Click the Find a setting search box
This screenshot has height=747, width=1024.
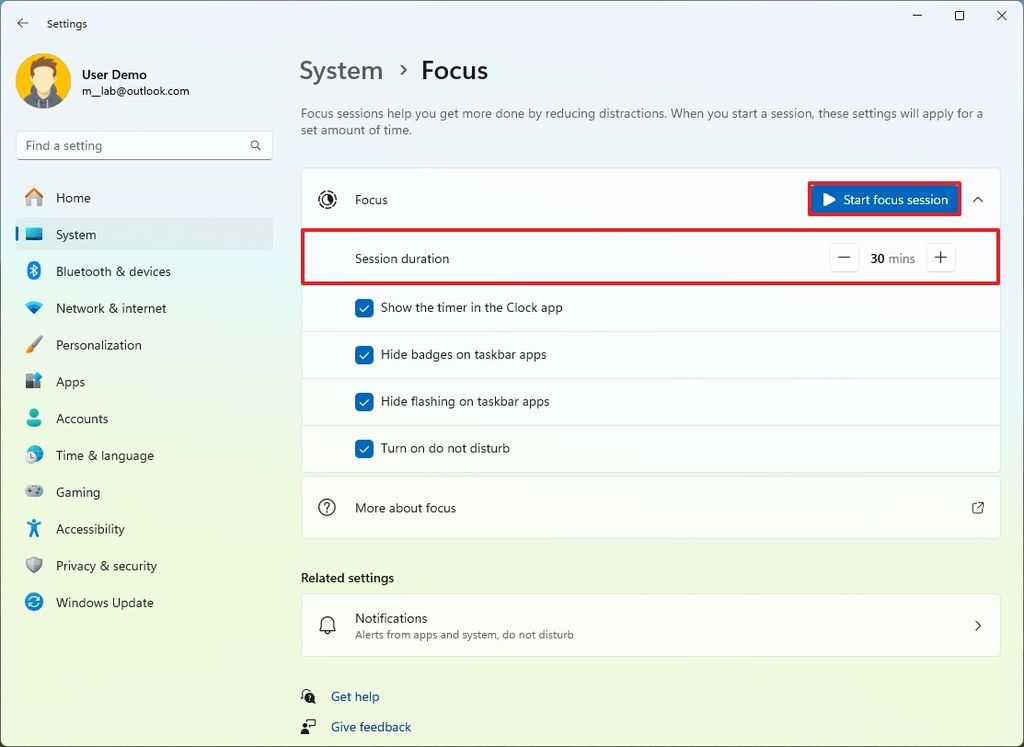[x=143, y=145]
